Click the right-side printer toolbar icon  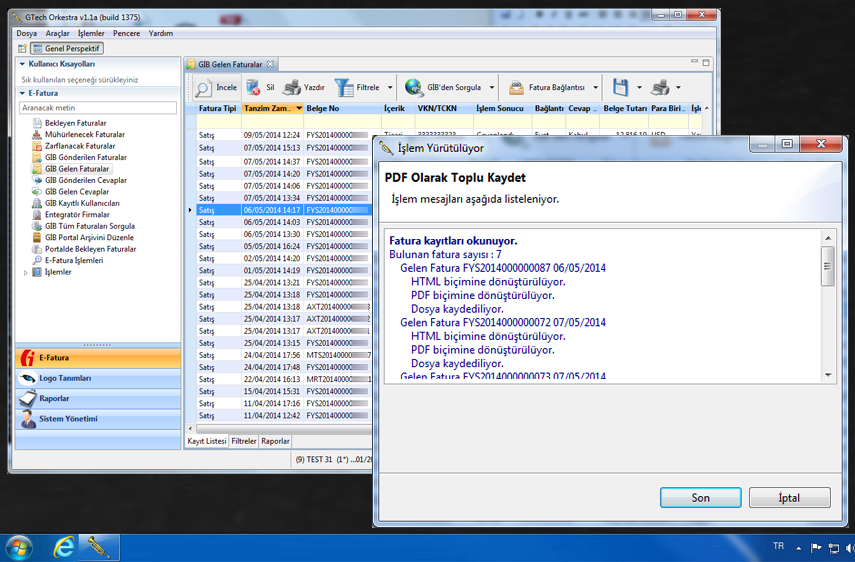coord(660,87)
